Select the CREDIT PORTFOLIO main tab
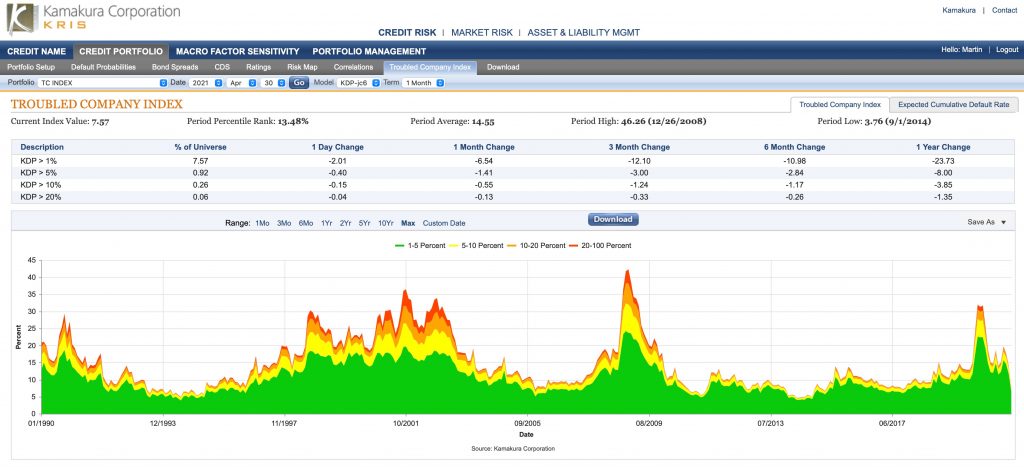The height and width of the screenshot is (467, 1024). click(x=121, y=51)
